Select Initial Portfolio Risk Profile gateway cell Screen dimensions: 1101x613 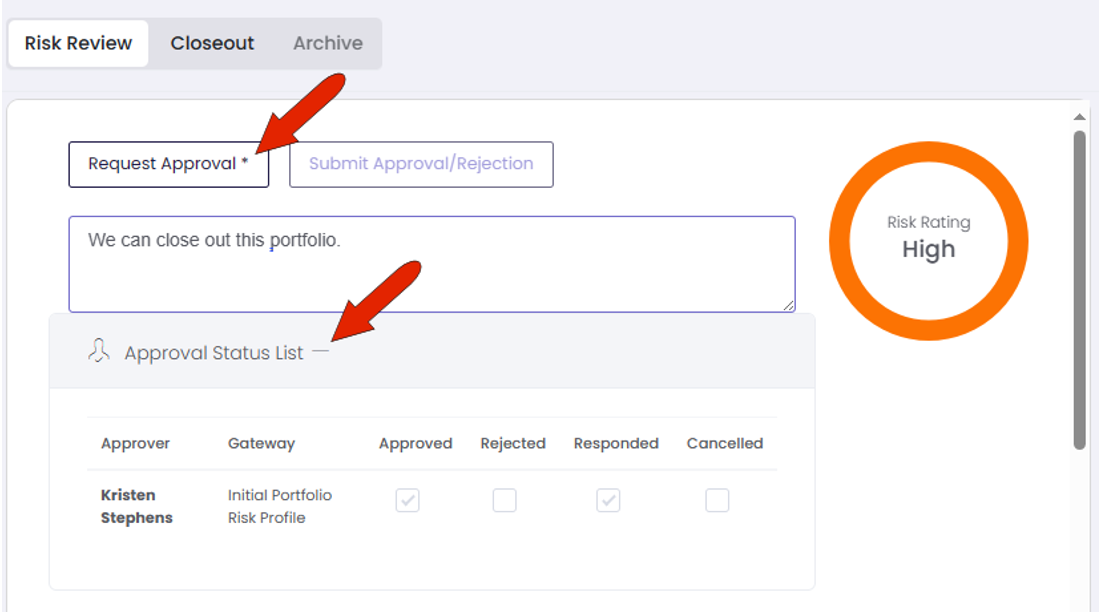pyautogui.click(x=279, y=506)
